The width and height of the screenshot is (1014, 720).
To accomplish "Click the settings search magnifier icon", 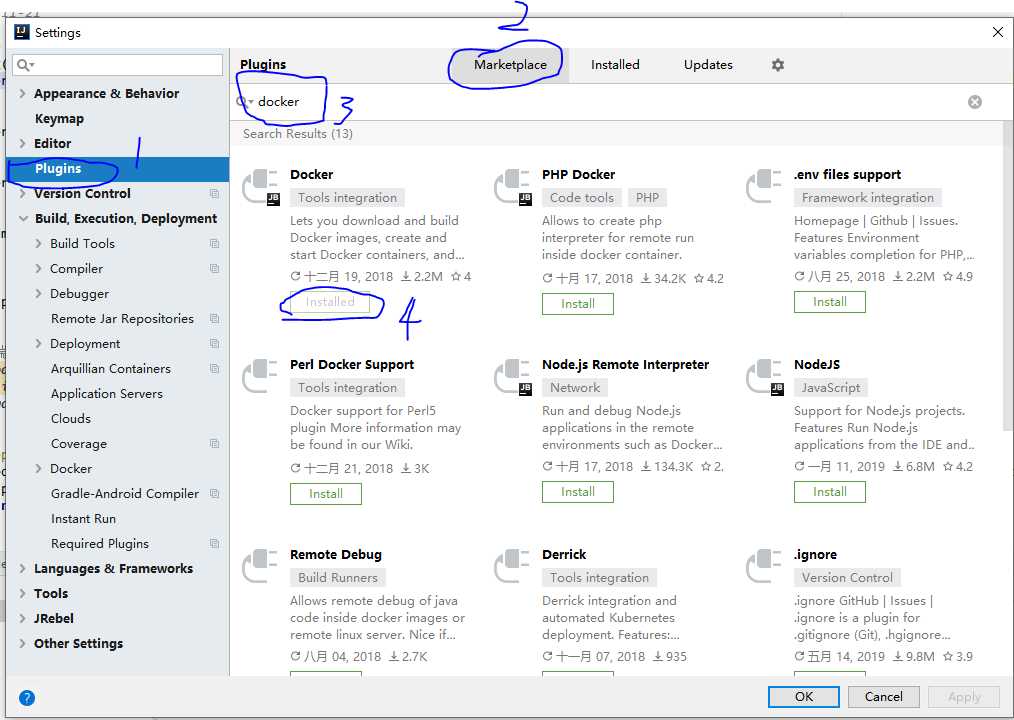I will (25, 65).
